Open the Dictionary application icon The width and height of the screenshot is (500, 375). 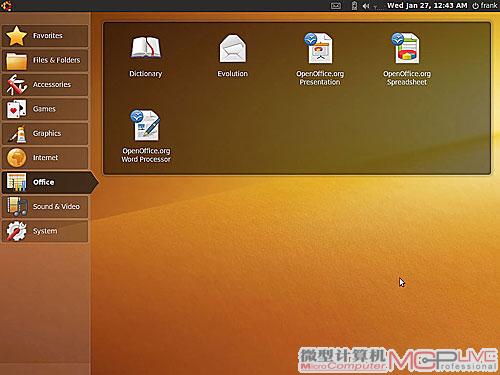(146, 49)
